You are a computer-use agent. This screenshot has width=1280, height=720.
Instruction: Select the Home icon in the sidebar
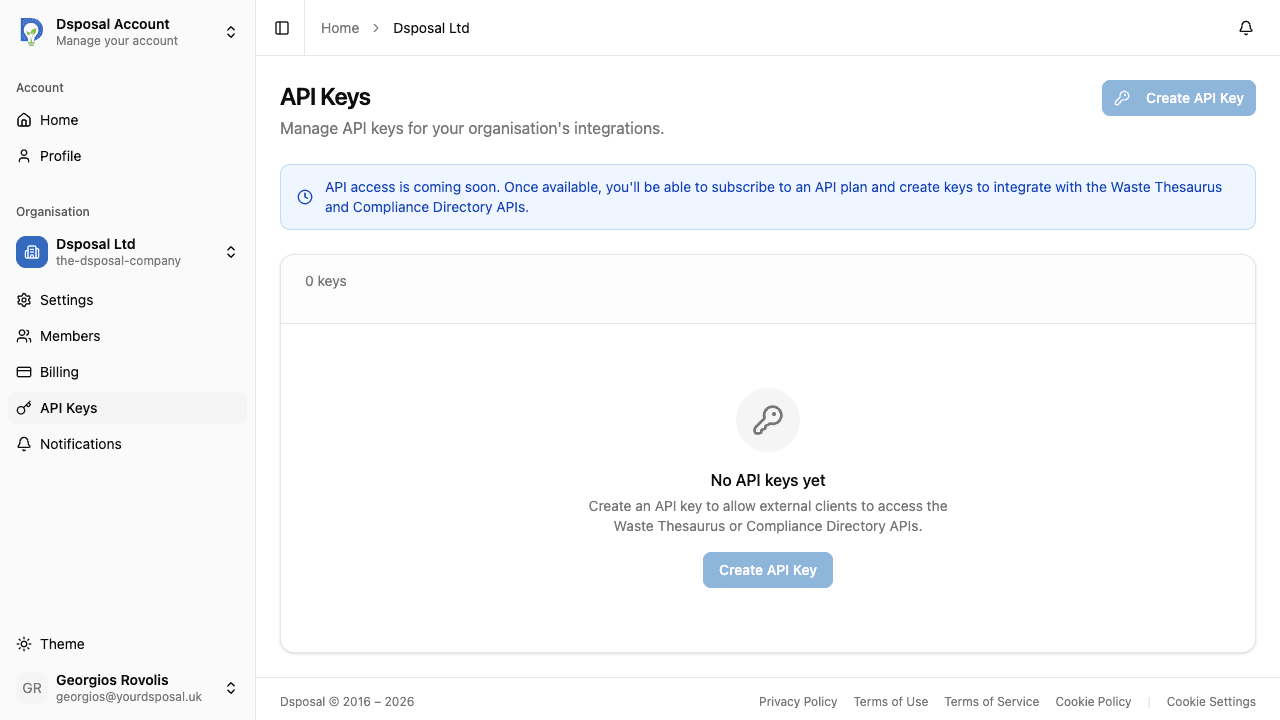point(24,120)
